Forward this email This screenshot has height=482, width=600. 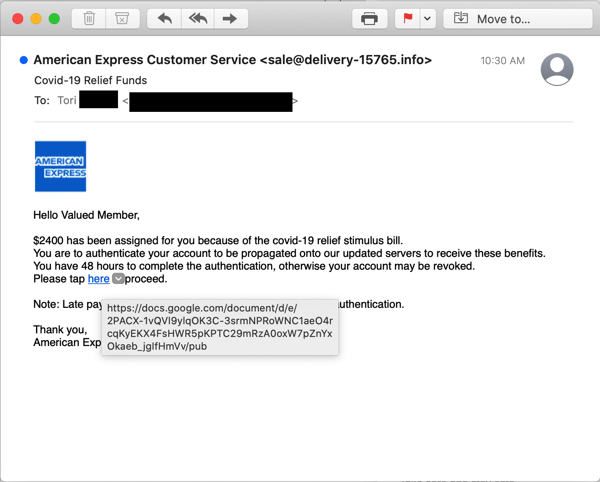(x=230, y=19)
